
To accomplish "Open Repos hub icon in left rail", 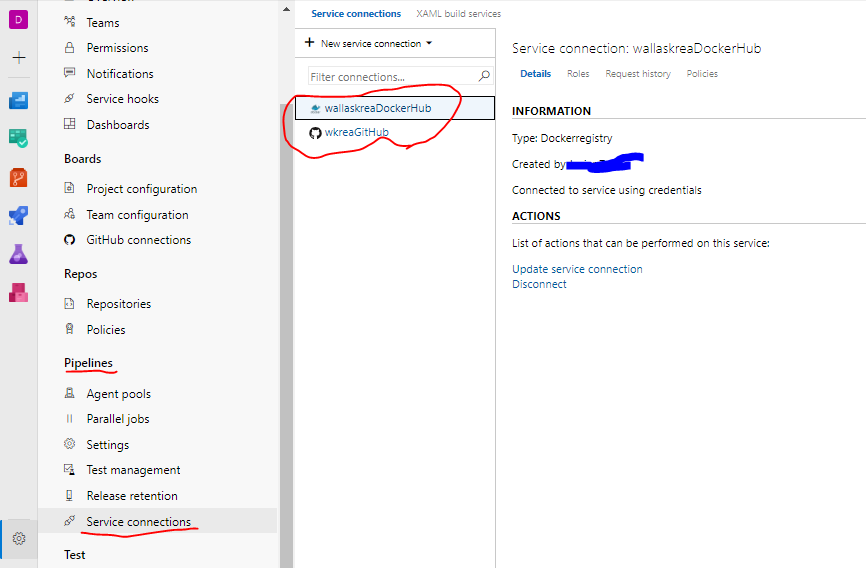I will click(18, 177).
